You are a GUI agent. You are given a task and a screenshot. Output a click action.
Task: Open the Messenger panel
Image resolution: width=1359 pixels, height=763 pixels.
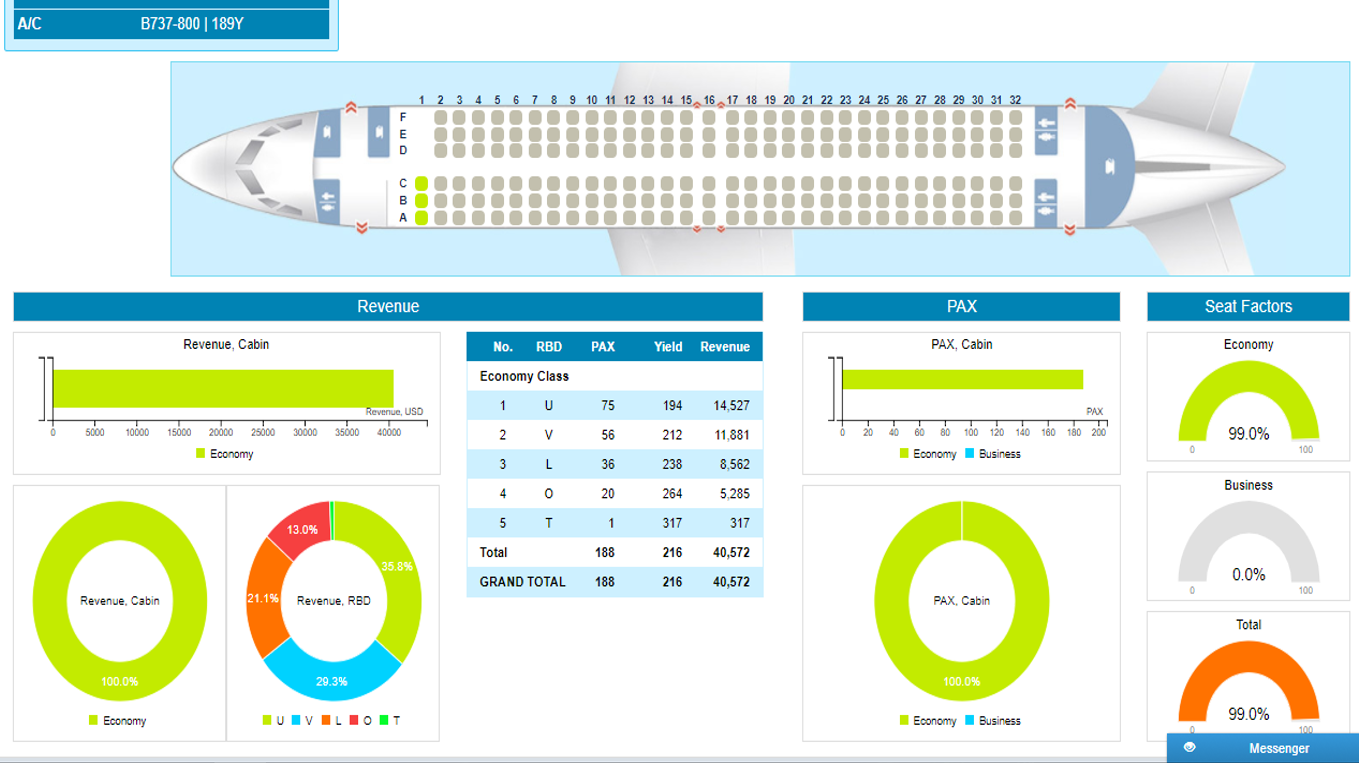pyautogui.click(x=1281, y=747)
